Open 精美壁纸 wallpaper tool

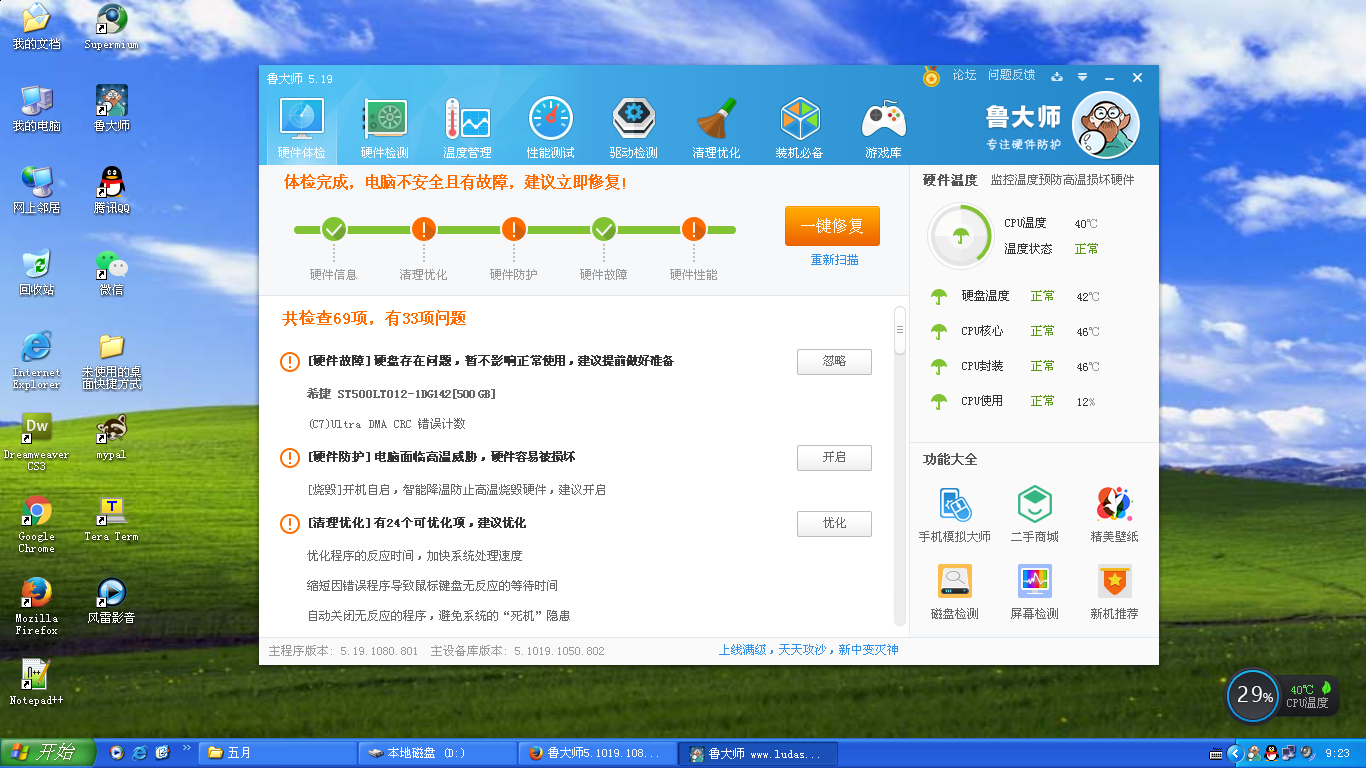tap(1114, 514)
